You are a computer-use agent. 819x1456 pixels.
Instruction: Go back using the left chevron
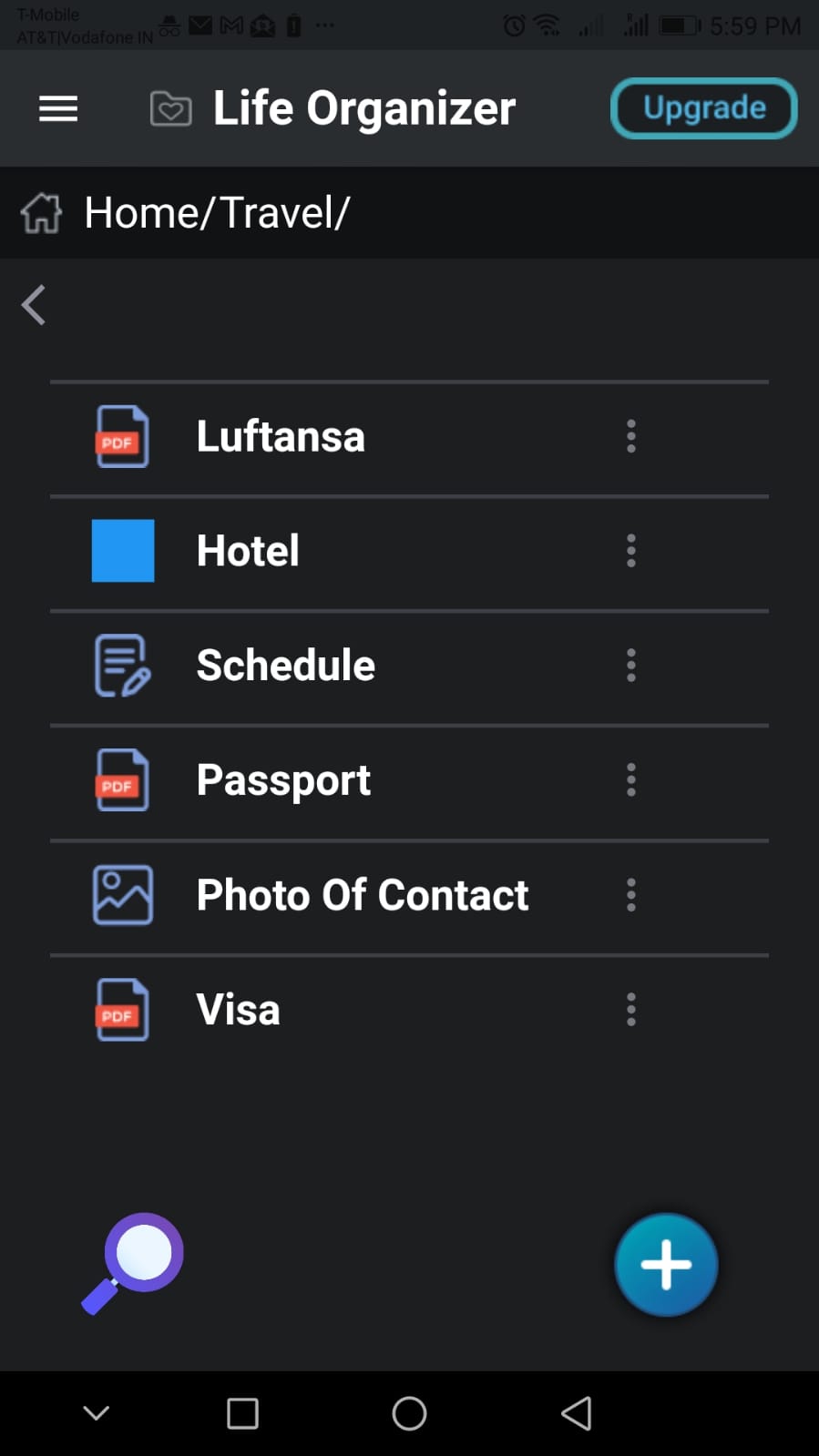coord(34,305)
